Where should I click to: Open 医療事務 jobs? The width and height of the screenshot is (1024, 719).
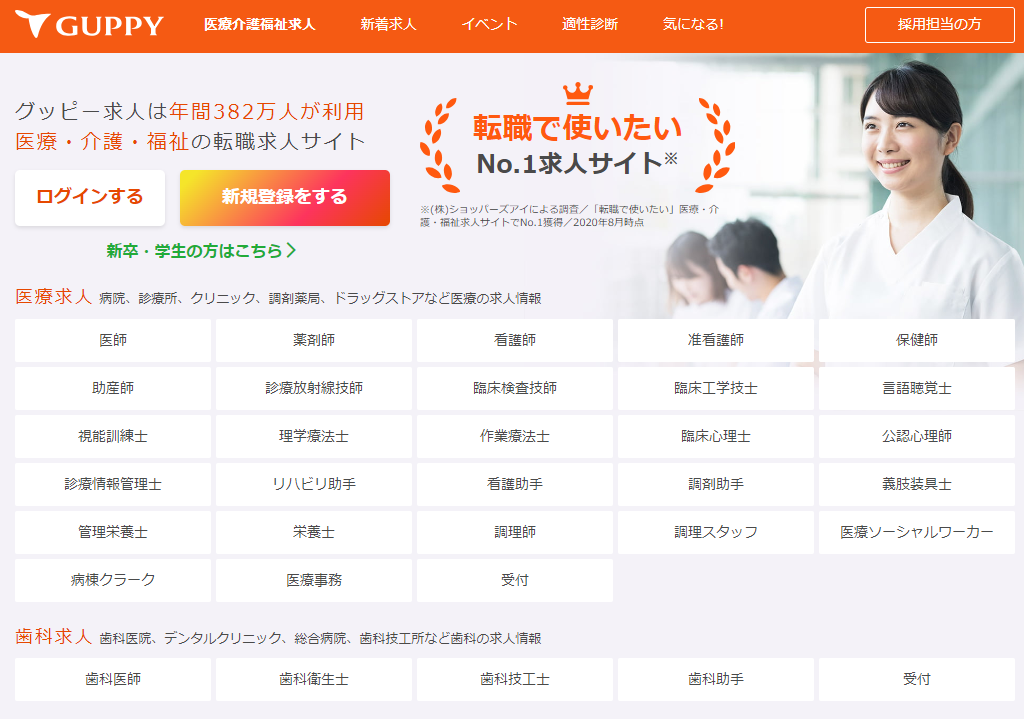314,581
